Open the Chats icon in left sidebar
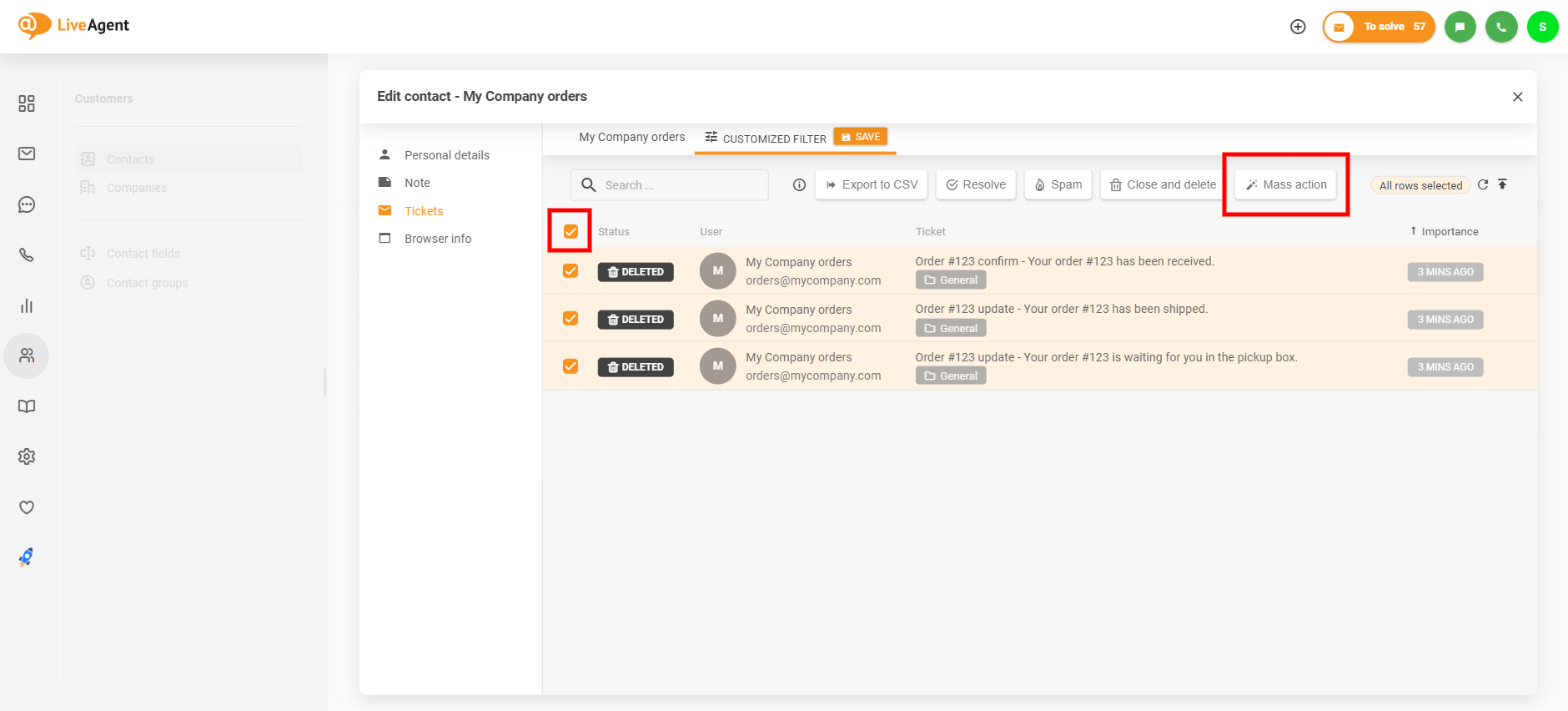 click(x=27, y=204)
